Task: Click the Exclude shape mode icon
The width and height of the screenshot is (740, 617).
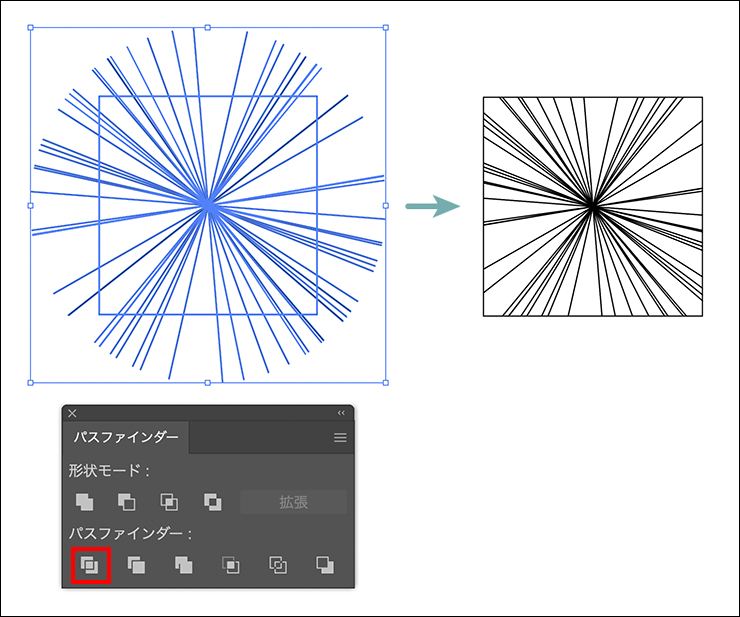Action: (212, 502)
